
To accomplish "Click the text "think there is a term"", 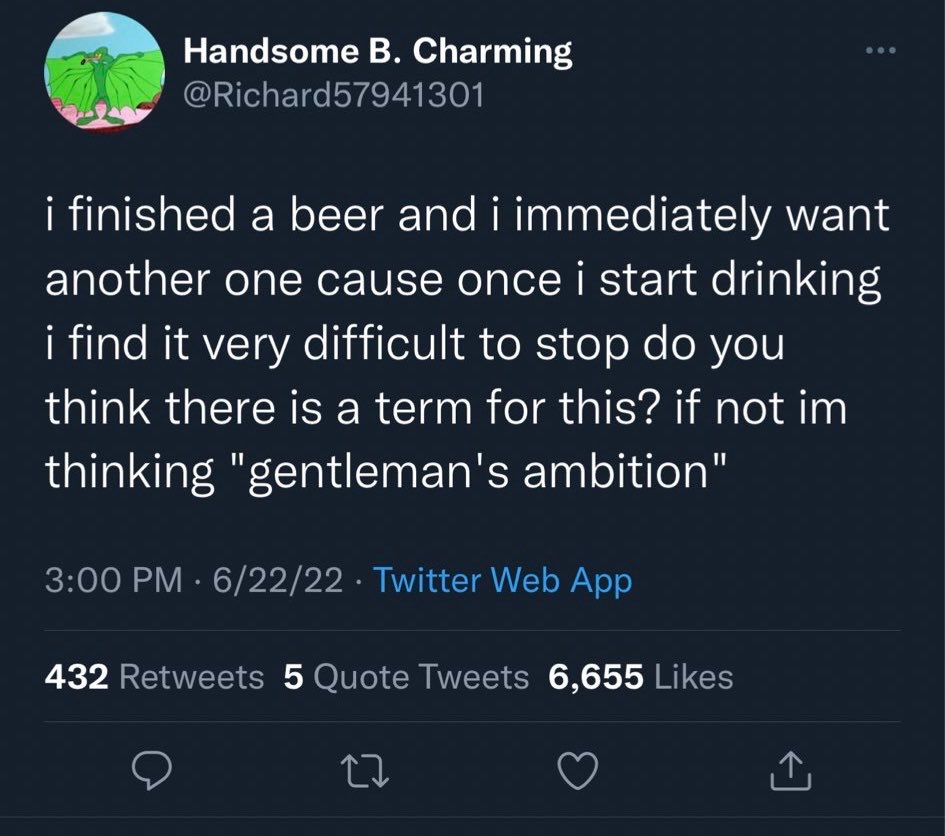I will [257, 408].
